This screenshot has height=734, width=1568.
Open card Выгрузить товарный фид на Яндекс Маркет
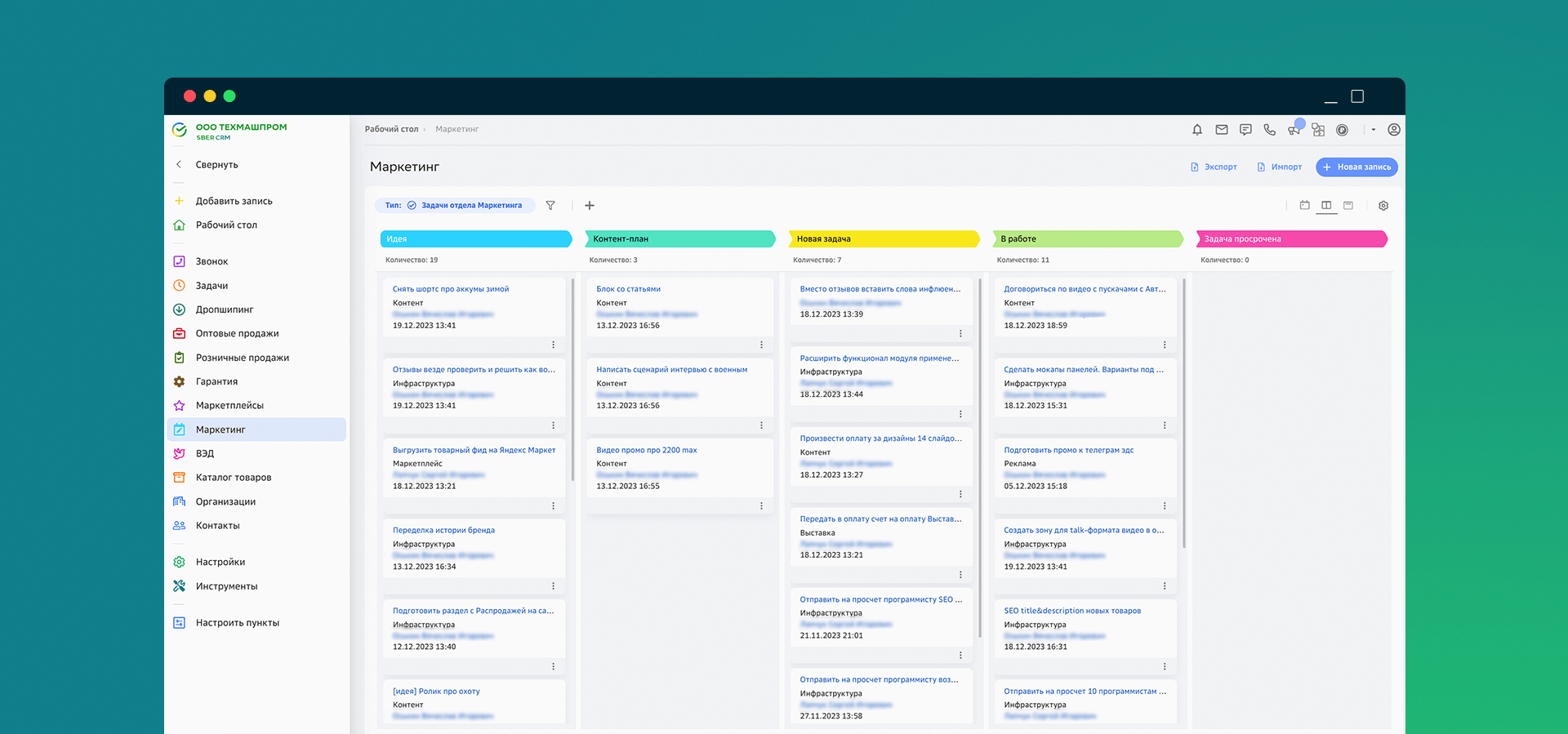474,451
